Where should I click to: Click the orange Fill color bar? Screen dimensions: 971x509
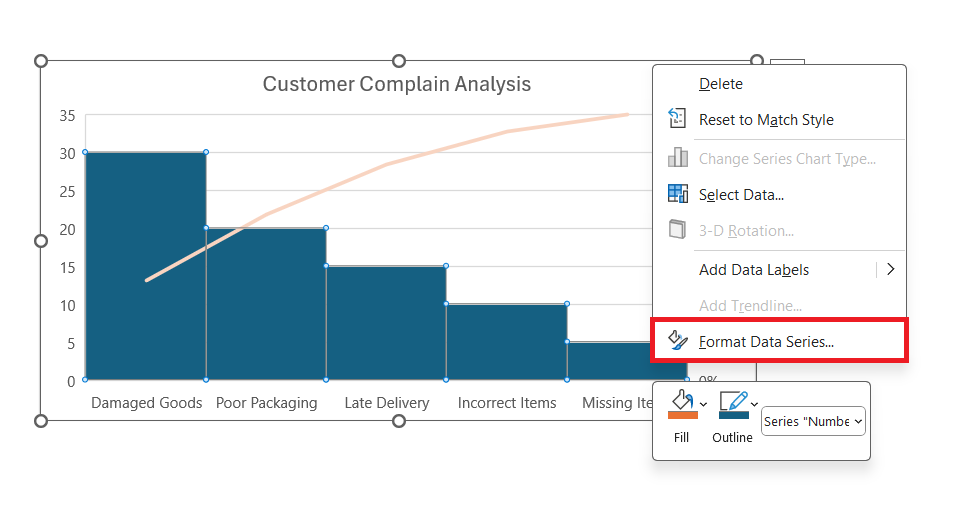click(683, 415)
